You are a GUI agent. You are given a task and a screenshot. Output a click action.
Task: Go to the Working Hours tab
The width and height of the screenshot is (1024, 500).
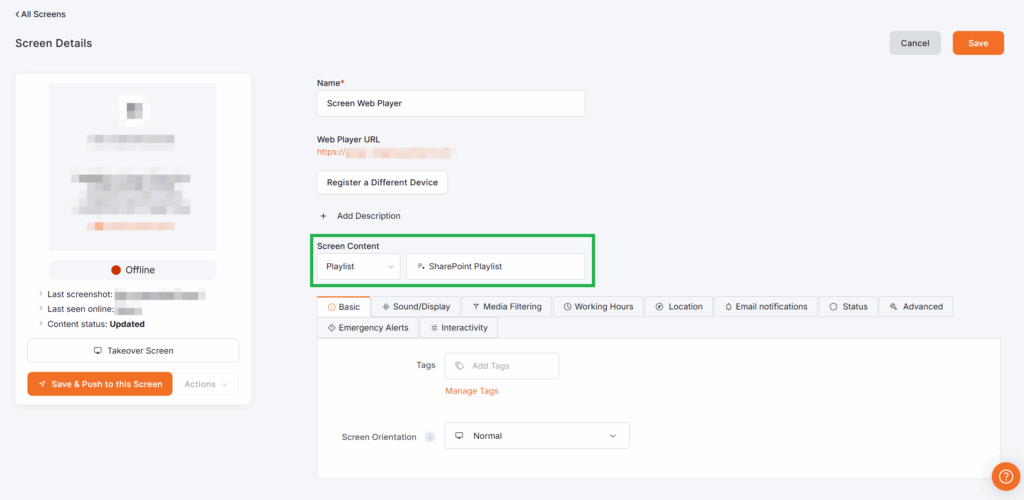(598, 306)
